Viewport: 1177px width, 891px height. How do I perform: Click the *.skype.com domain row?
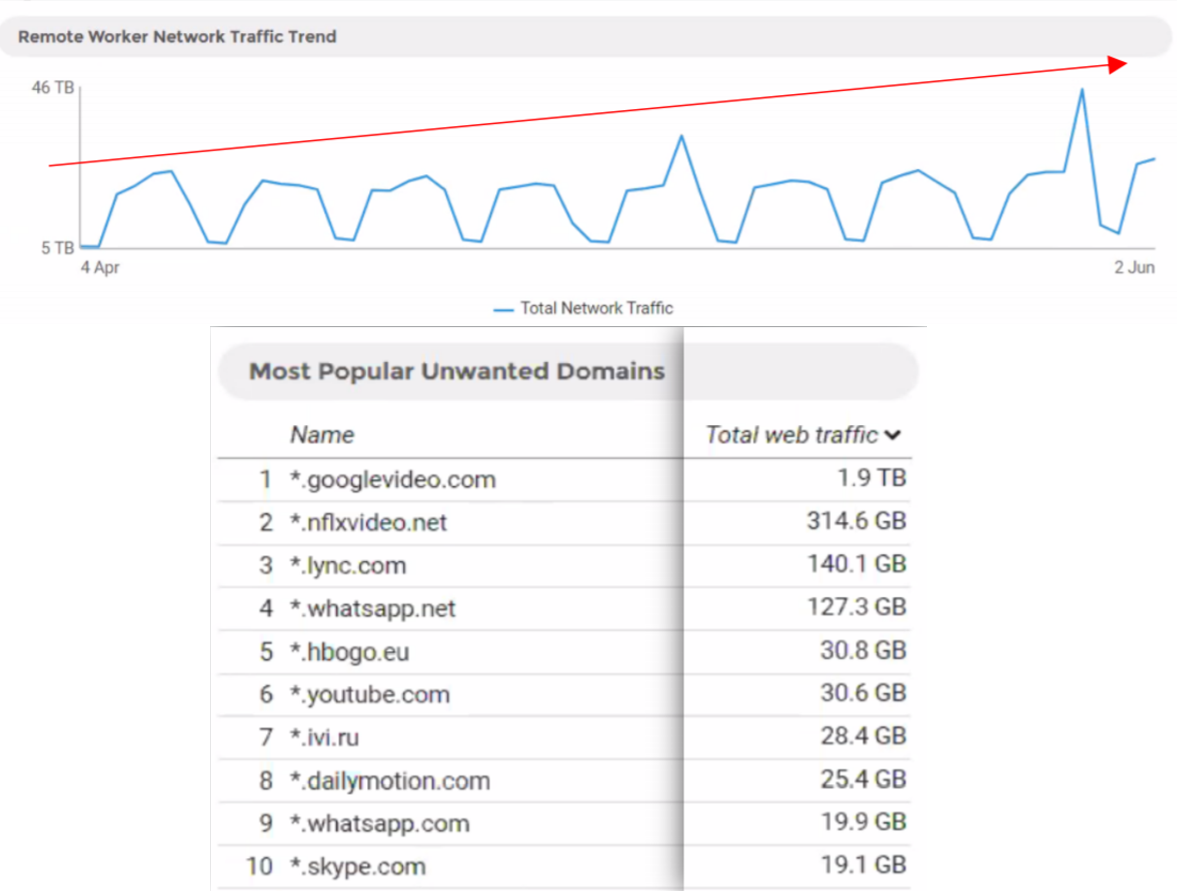[x=357, y=867]
